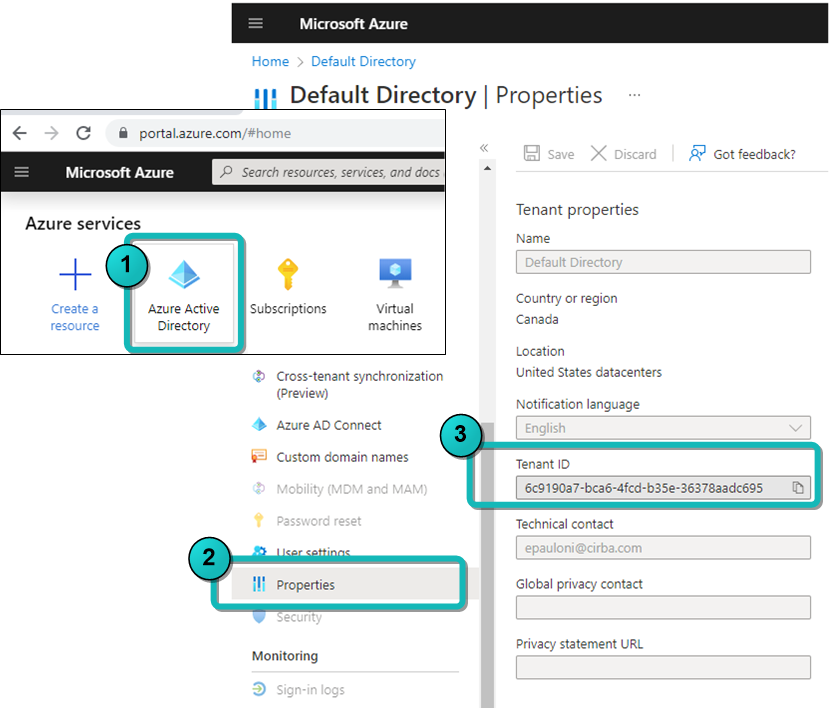This screenshot has height=708, width=829.
Task: Click the Azure AD Connect icon
Action: pos(259,425)
